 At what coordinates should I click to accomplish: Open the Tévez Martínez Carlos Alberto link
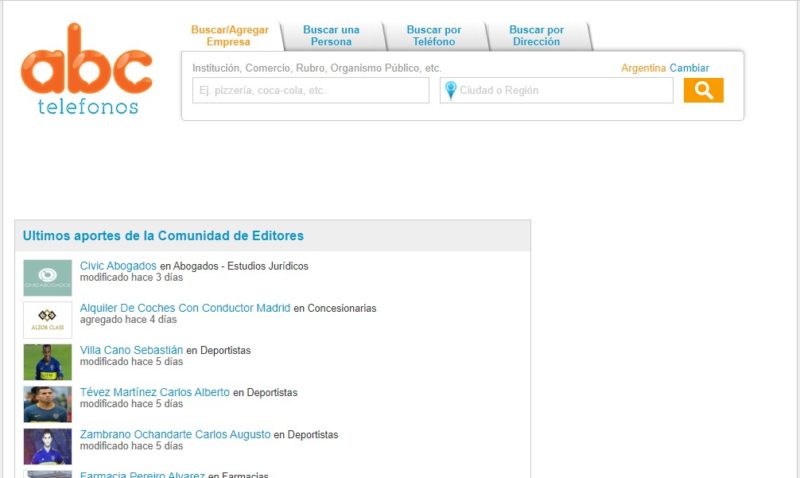pos(155,392)
